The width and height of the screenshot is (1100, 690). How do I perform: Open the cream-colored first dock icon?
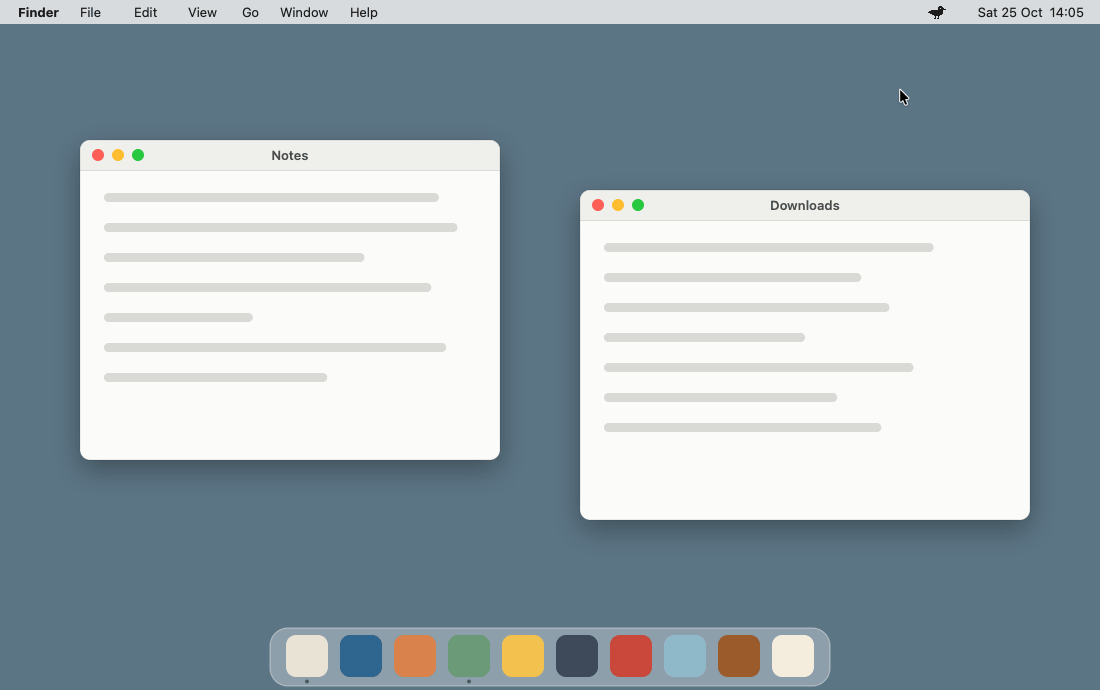pos(307,656)
